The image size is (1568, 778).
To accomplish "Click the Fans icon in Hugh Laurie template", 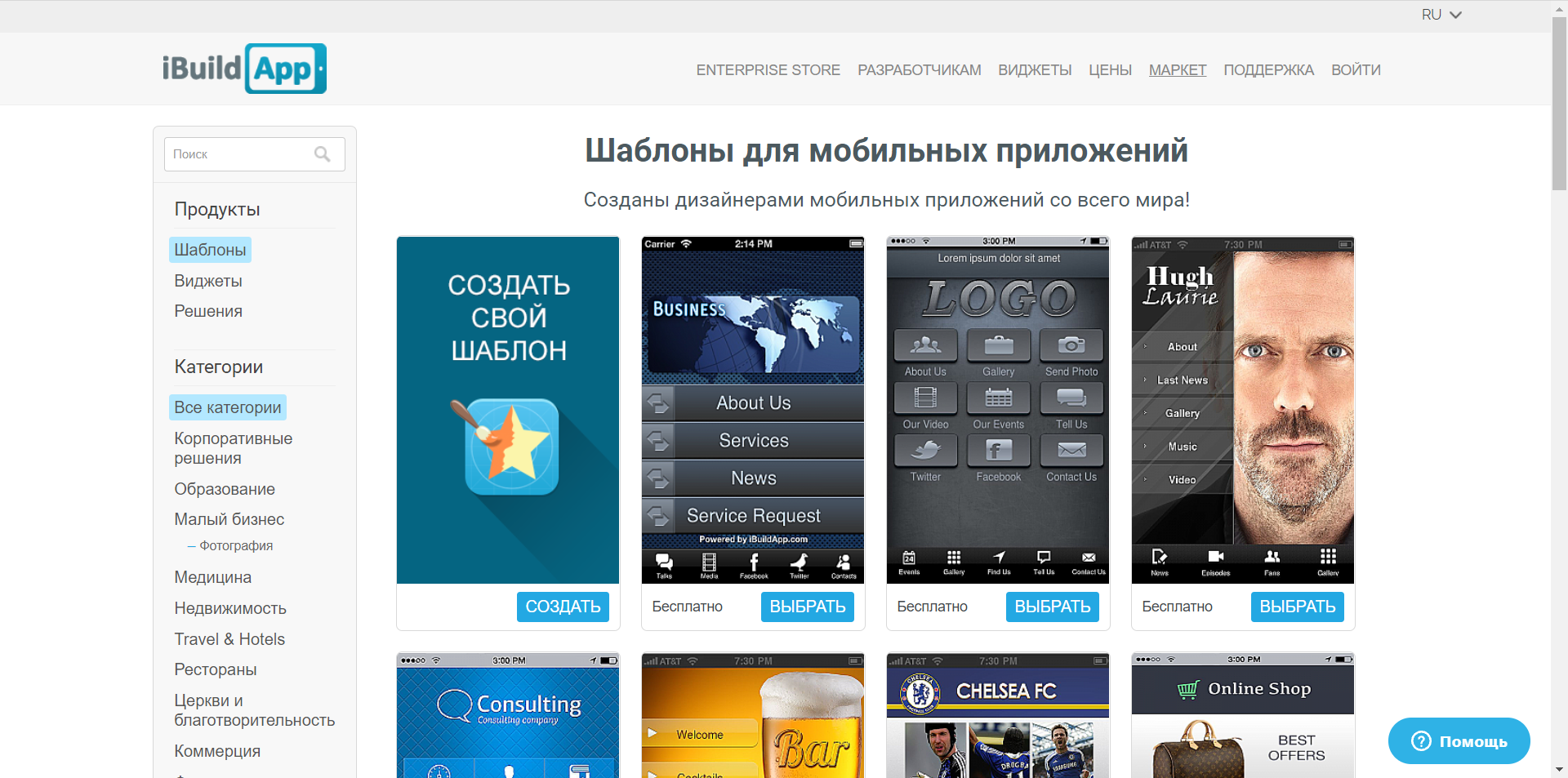I will [1272, 557].
